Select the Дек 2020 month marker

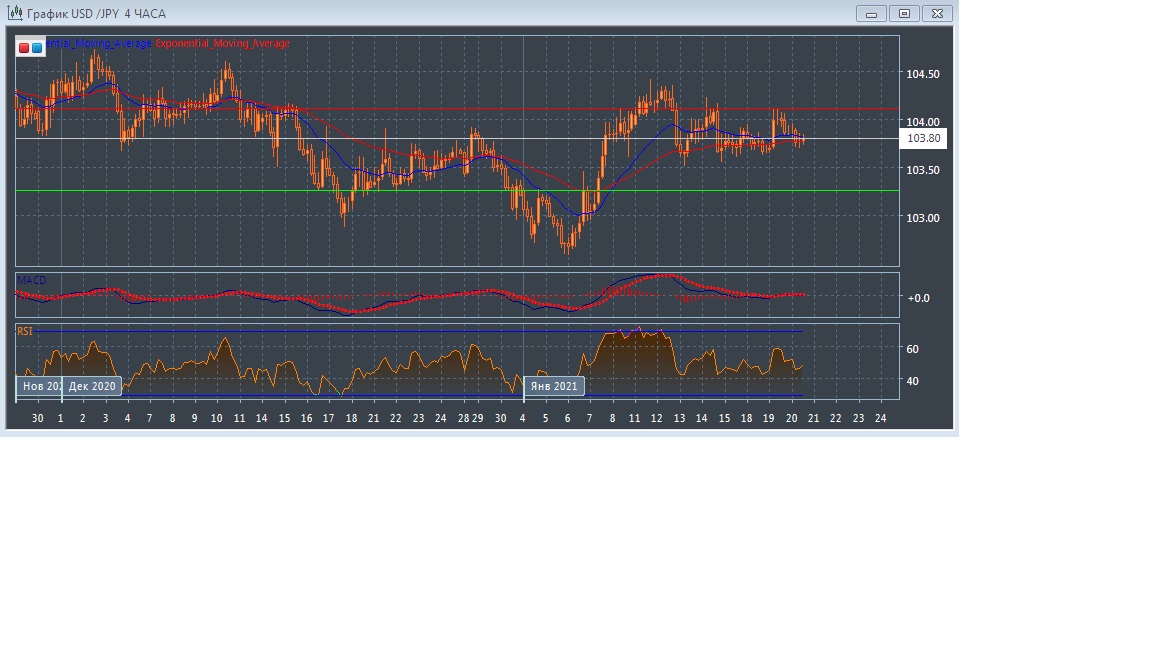pyautogui.click(x=92, y=386)
